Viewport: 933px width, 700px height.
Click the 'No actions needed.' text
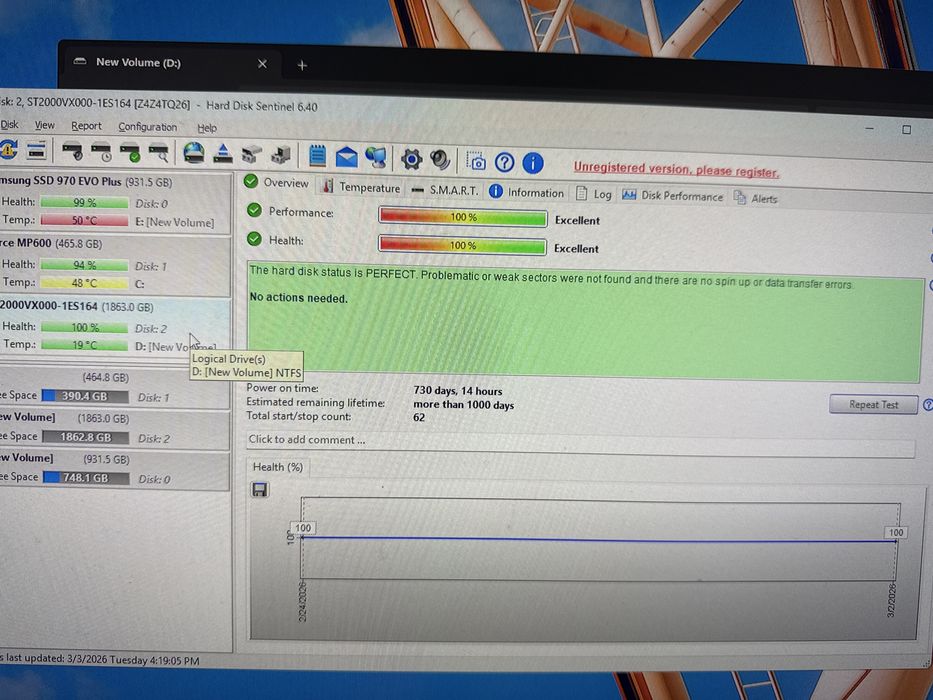click(x=299, y=298)
